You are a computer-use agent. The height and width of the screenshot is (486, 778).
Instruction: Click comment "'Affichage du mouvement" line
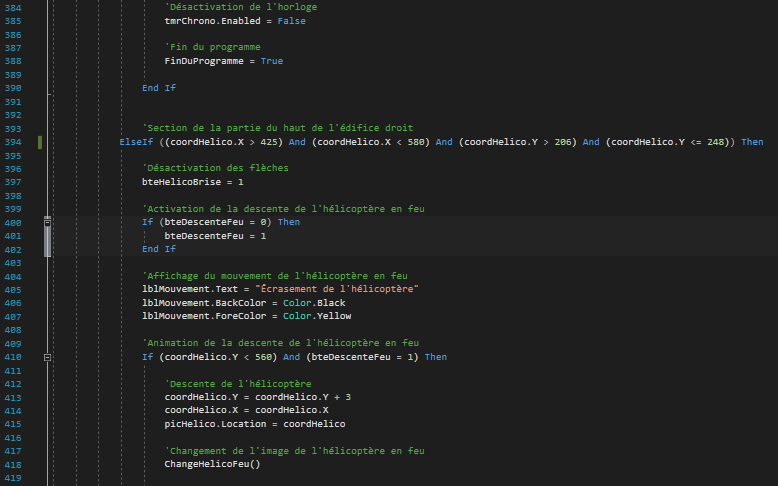(274, 276)
